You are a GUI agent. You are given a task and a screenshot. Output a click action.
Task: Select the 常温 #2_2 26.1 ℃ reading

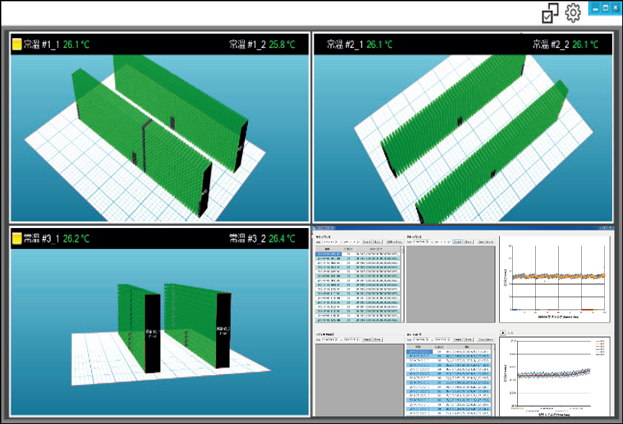pos(565,44)
